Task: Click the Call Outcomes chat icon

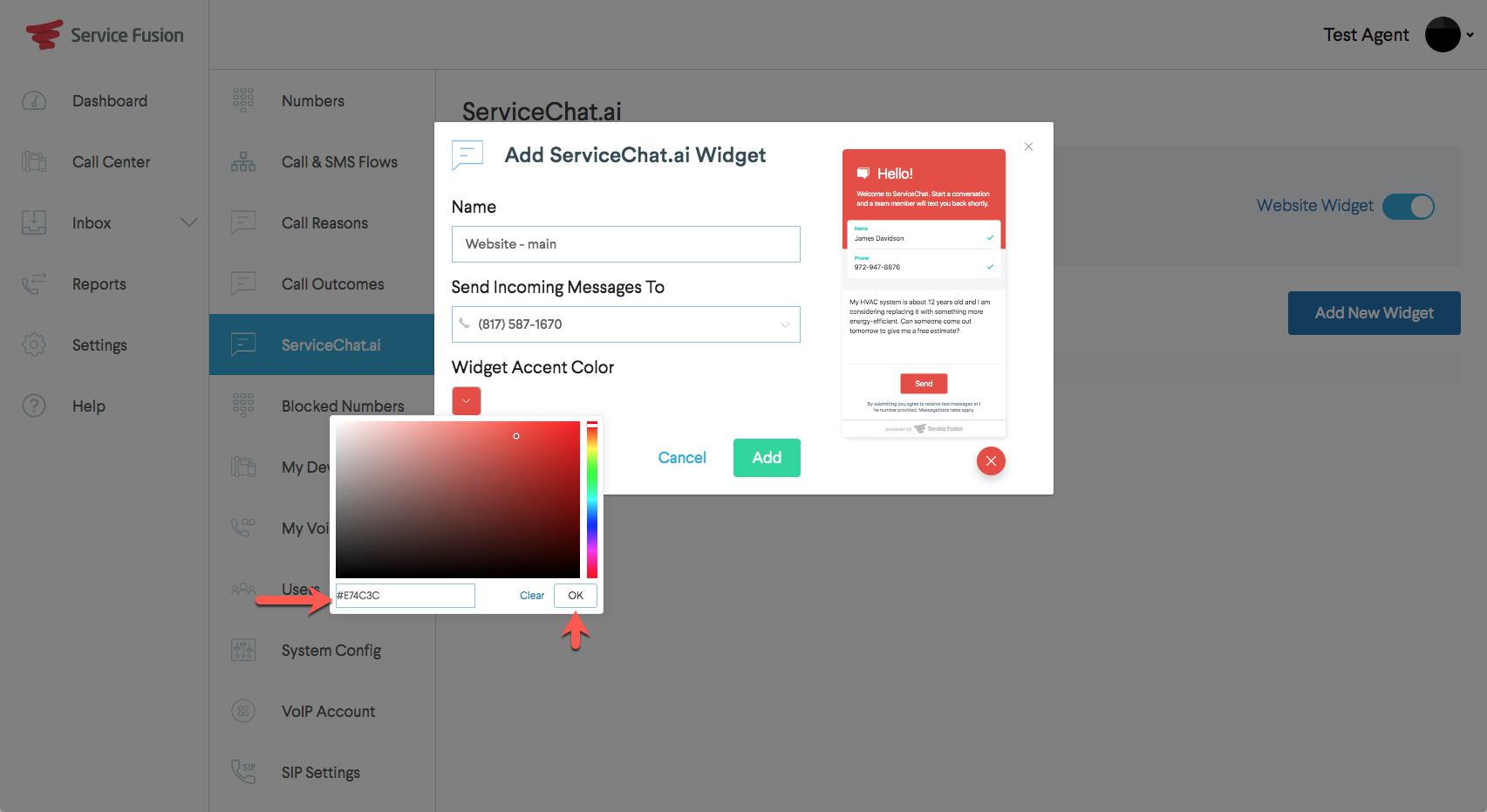Action: [243, 284]
